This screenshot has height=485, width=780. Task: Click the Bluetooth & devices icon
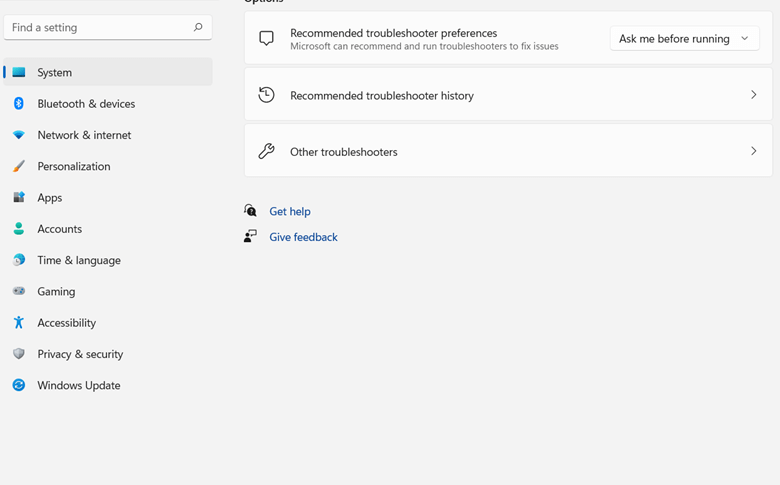coord(19,103)
